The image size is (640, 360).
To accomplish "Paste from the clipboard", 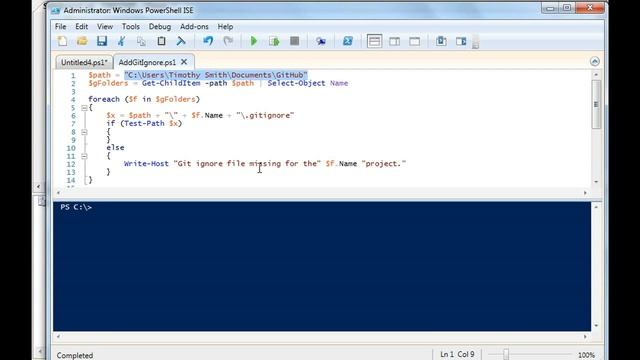I will 161,41.
